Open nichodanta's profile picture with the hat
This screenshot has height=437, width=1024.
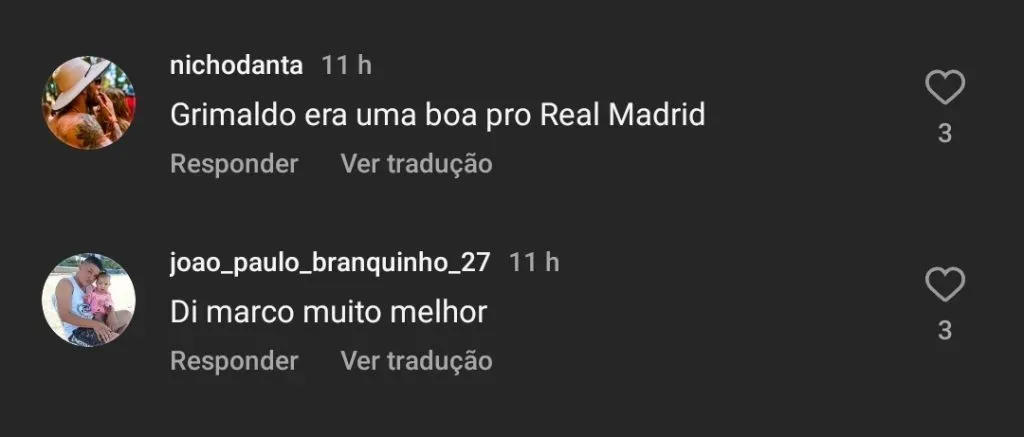(x=89, y=103)
